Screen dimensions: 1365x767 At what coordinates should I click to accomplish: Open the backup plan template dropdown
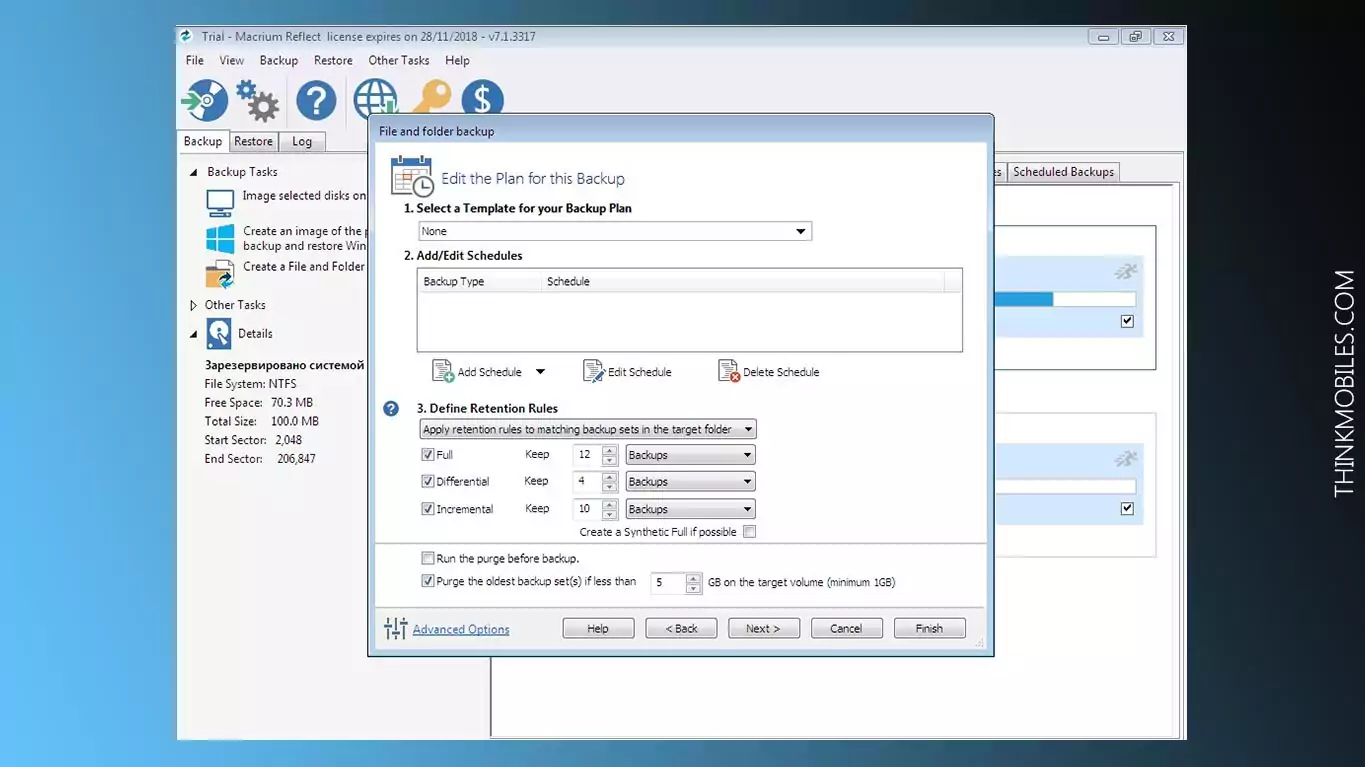pos(615,231)
